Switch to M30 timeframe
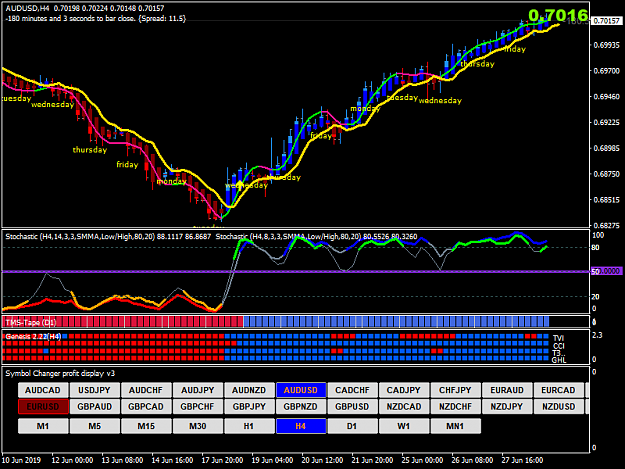 tap(198, 426)
